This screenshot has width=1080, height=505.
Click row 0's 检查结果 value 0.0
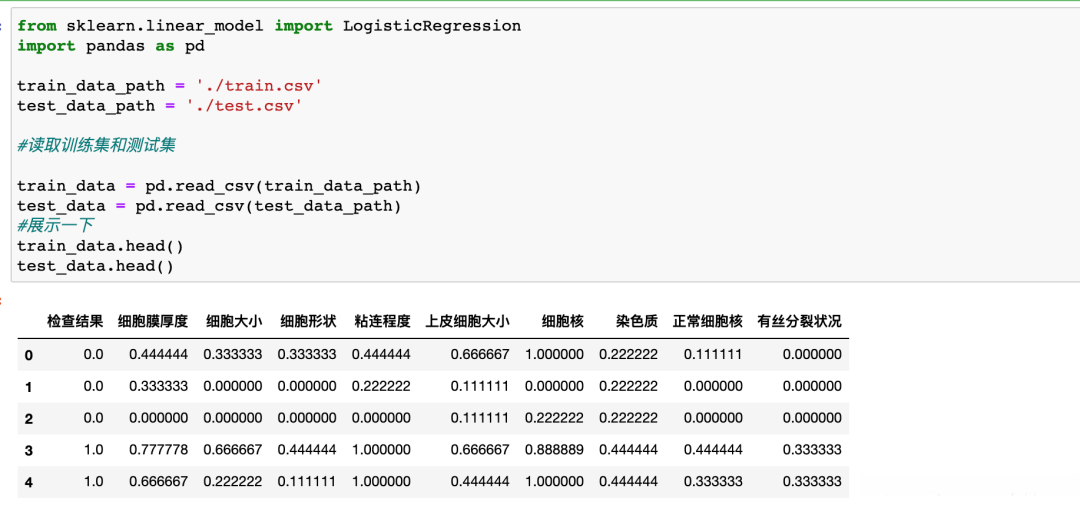[x=93, y=354]
